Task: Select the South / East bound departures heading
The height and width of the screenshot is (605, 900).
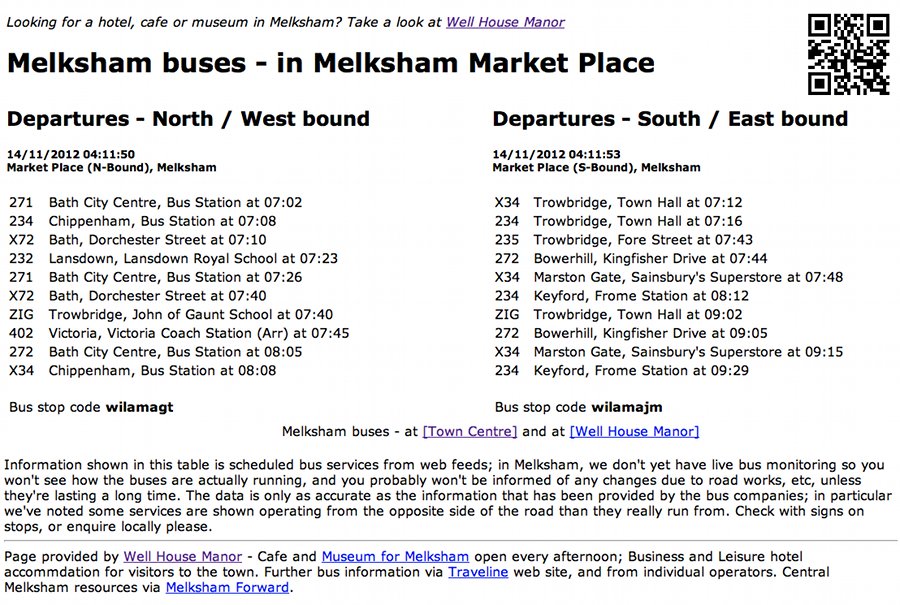Action: point(670,120)
